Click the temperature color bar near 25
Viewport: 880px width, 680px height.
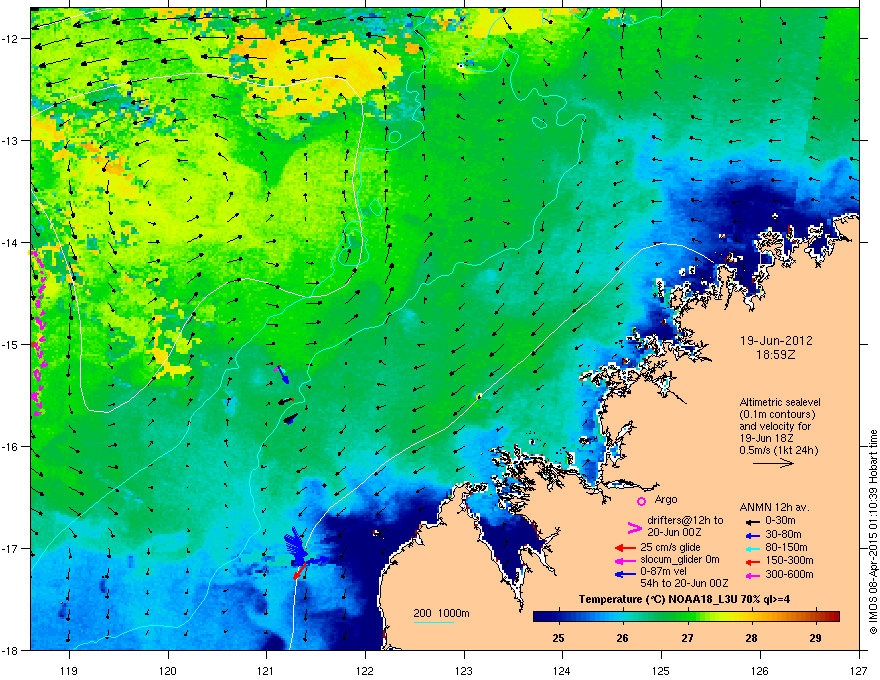click(x=558, y=617)
